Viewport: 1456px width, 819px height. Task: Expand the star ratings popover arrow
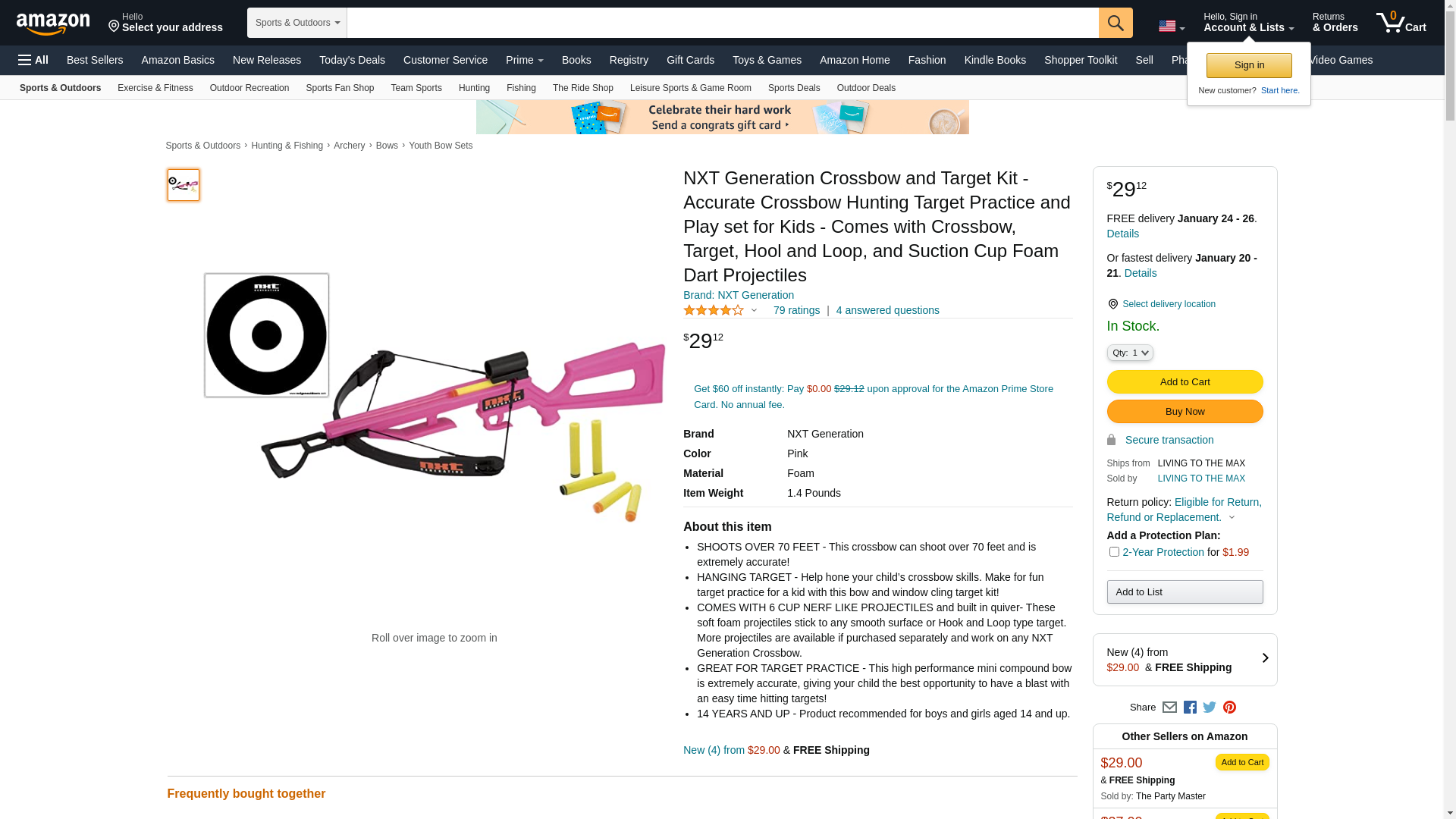(754, 310)
